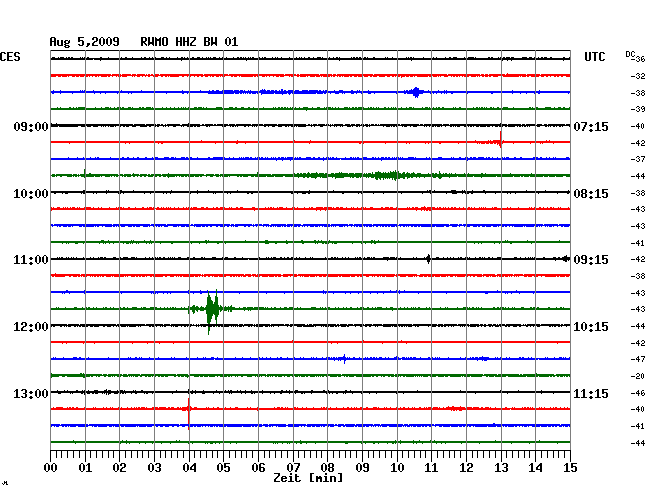Click minute tick label 08

click(x=327, y=467)
